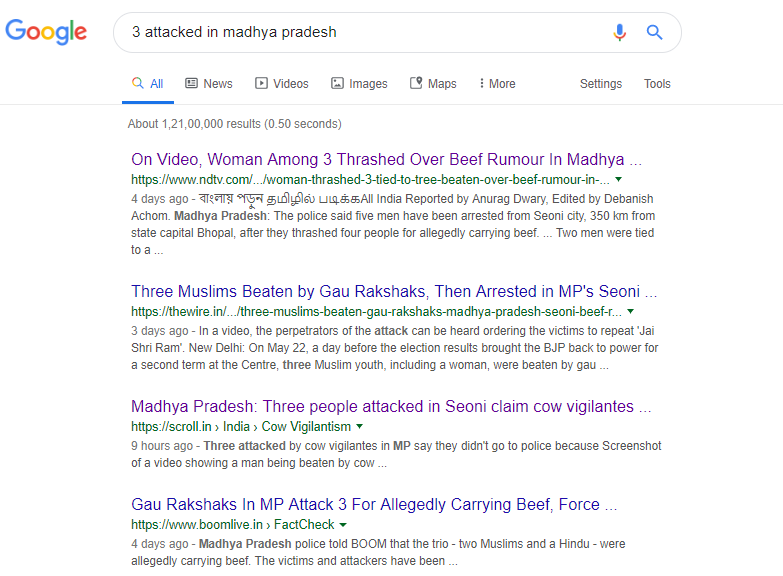Screen dimensions: 783x576
Task: Open search Tools
Action: 657,83
